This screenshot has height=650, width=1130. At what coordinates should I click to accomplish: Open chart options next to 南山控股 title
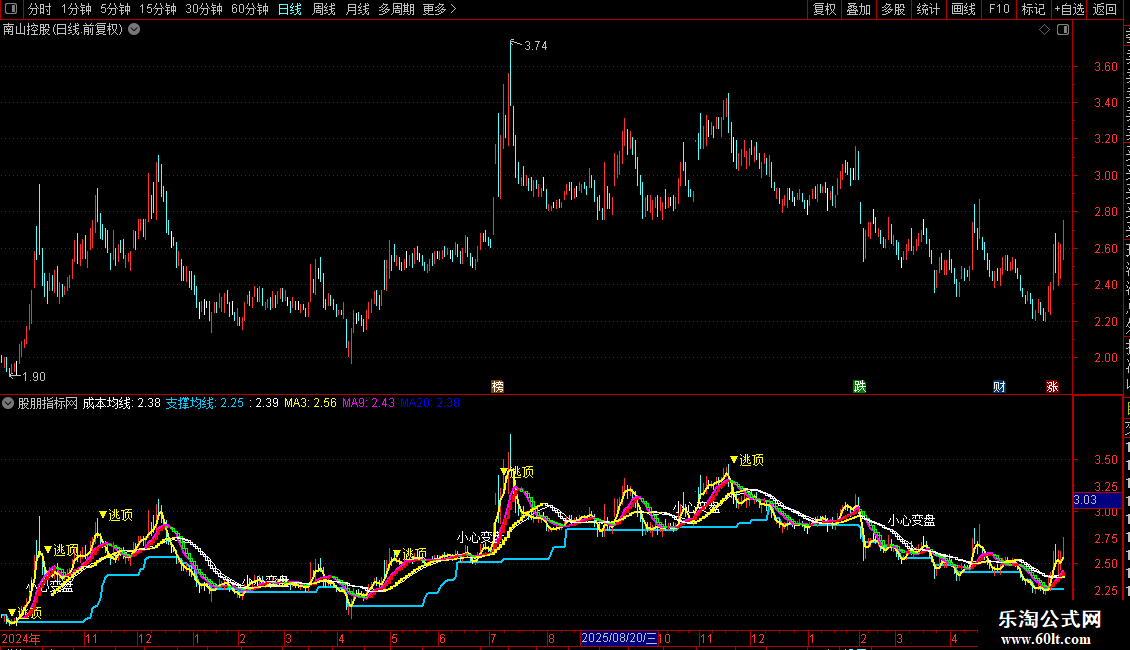coord(134,30)
